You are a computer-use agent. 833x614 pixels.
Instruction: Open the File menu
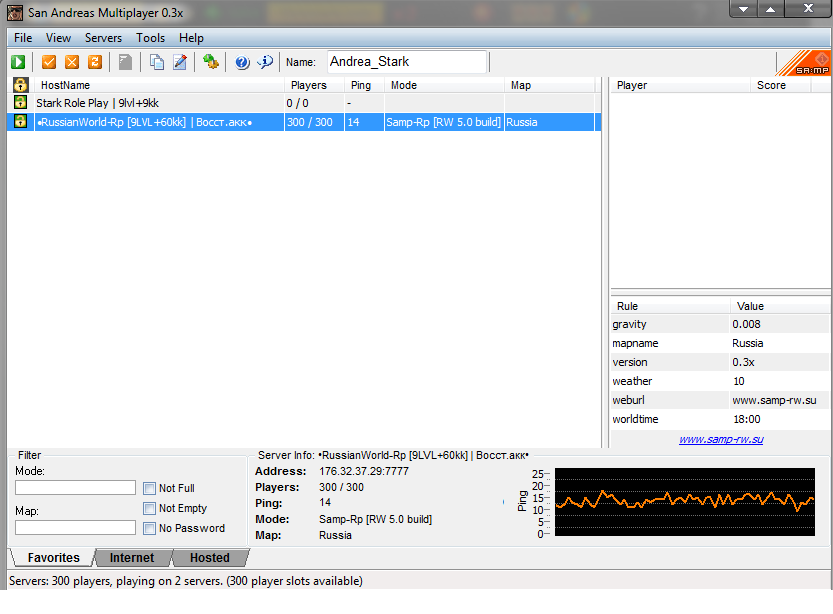point(23,38)
